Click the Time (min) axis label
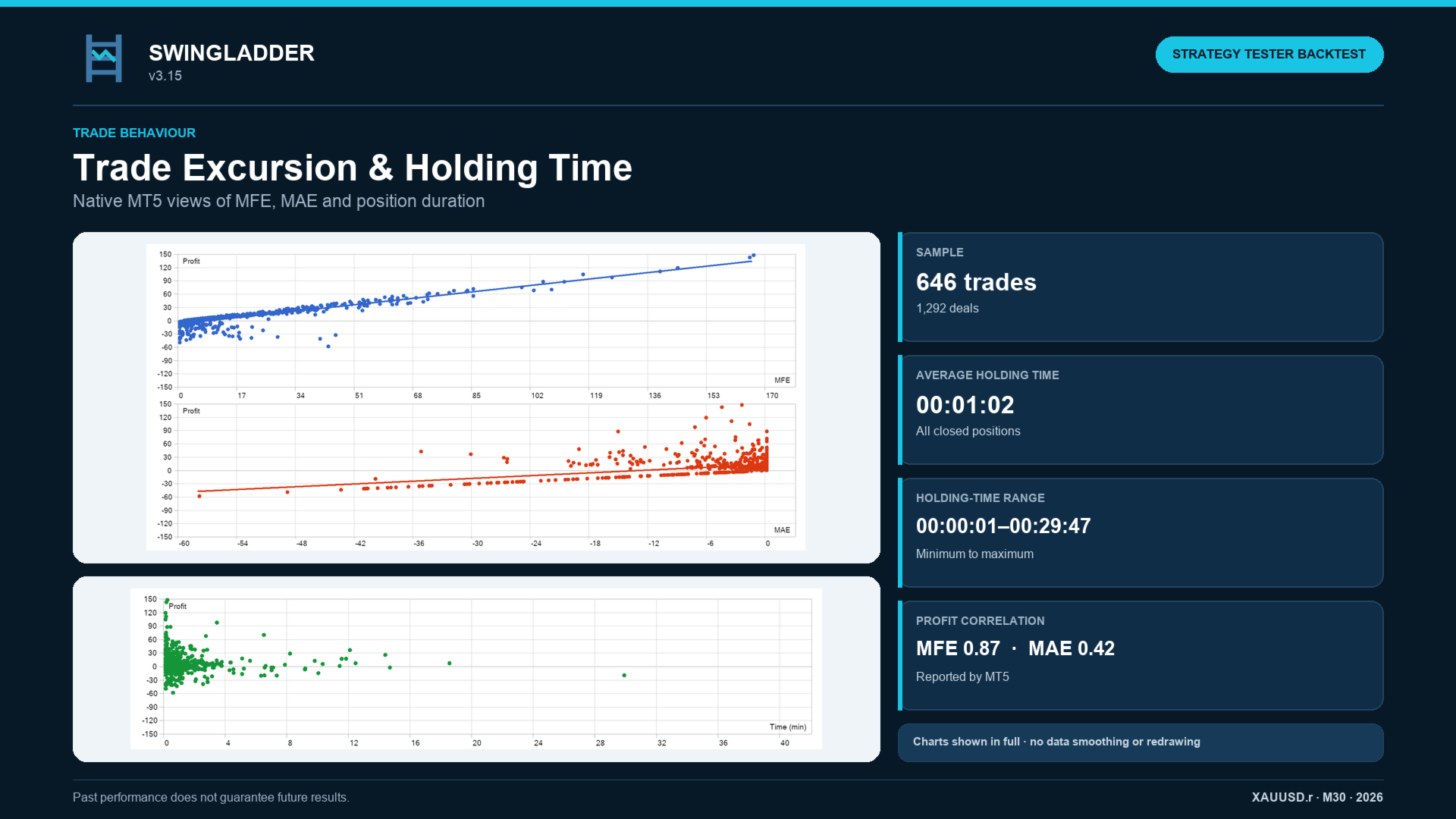The height and width of the screenshot is (819, 1456). [x=788, y=726]
